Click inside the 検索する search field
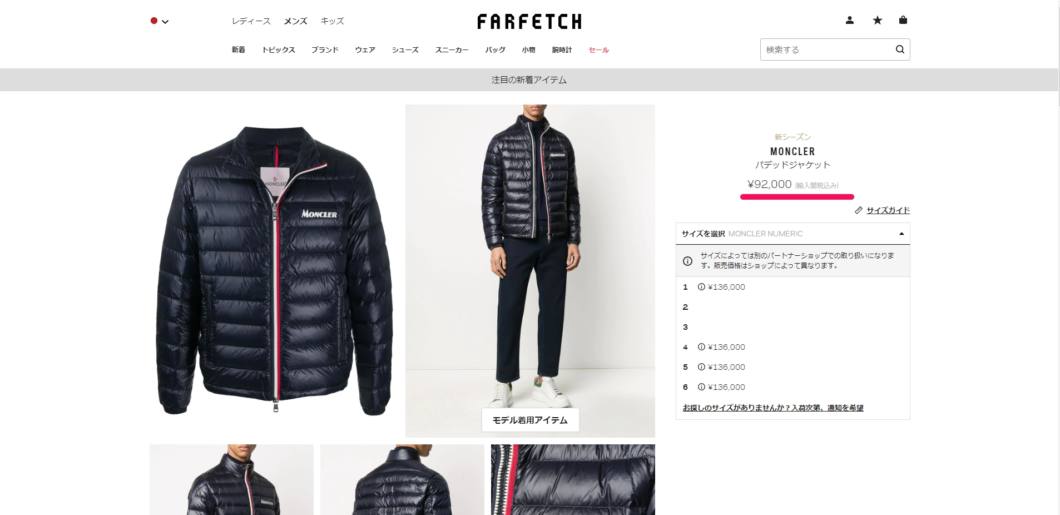1060x515 pixels. [828, 49]
